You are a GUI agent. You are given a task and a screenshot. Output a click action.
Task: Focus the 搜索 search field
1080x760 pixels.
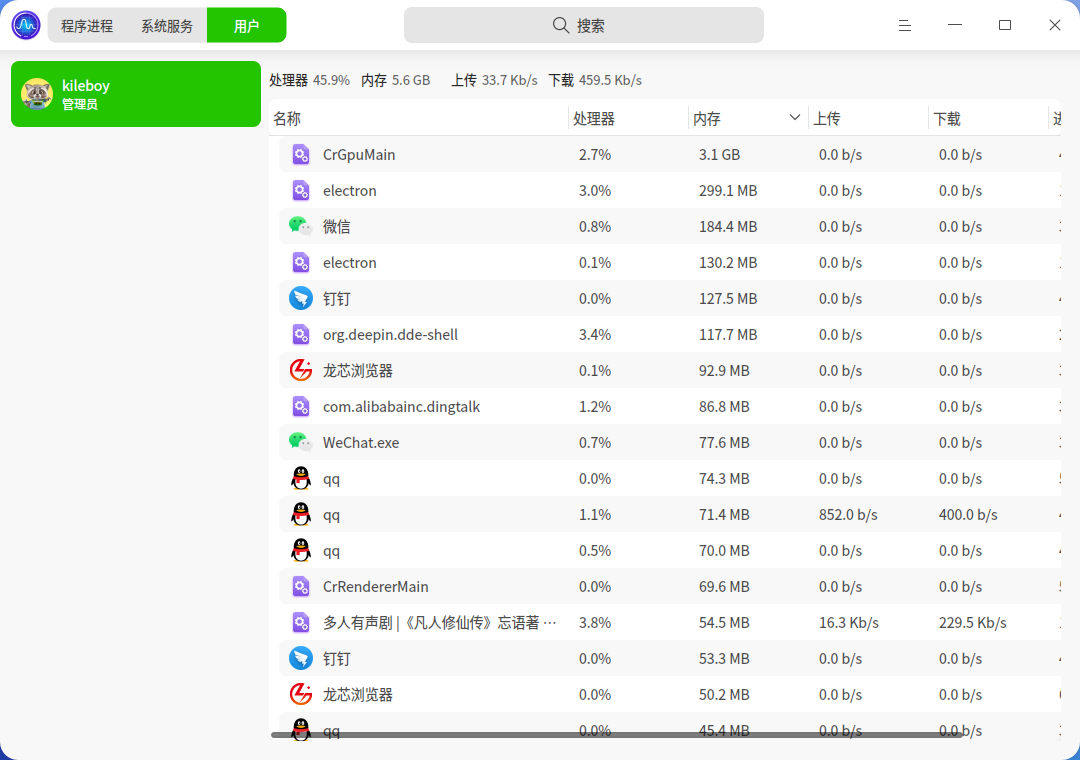click(583, 25)
